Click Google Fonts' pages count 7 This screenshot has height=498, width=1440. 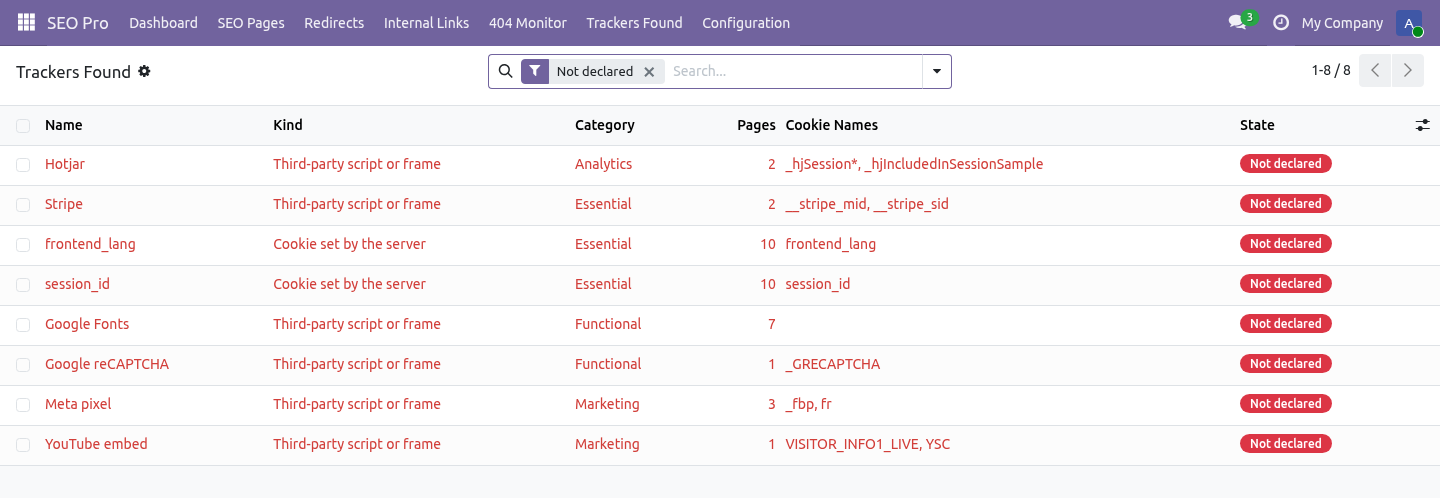click(772, 324)
